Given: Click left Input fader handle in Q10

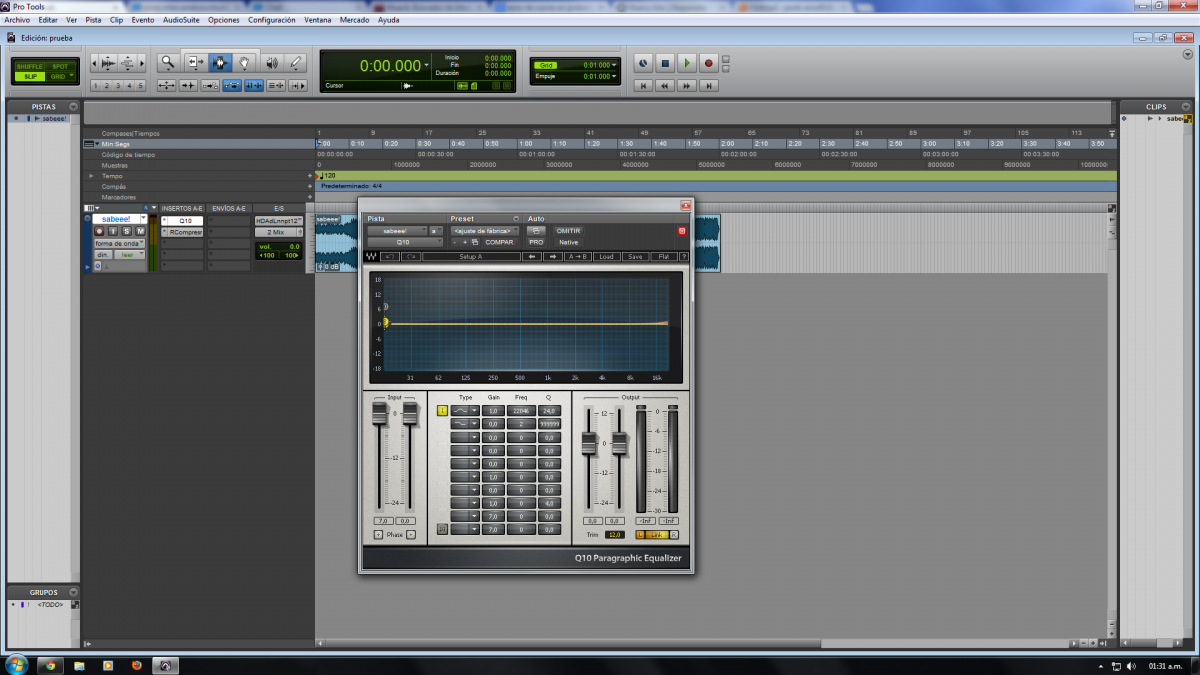Looking at the screenshot, I should 380,415.
